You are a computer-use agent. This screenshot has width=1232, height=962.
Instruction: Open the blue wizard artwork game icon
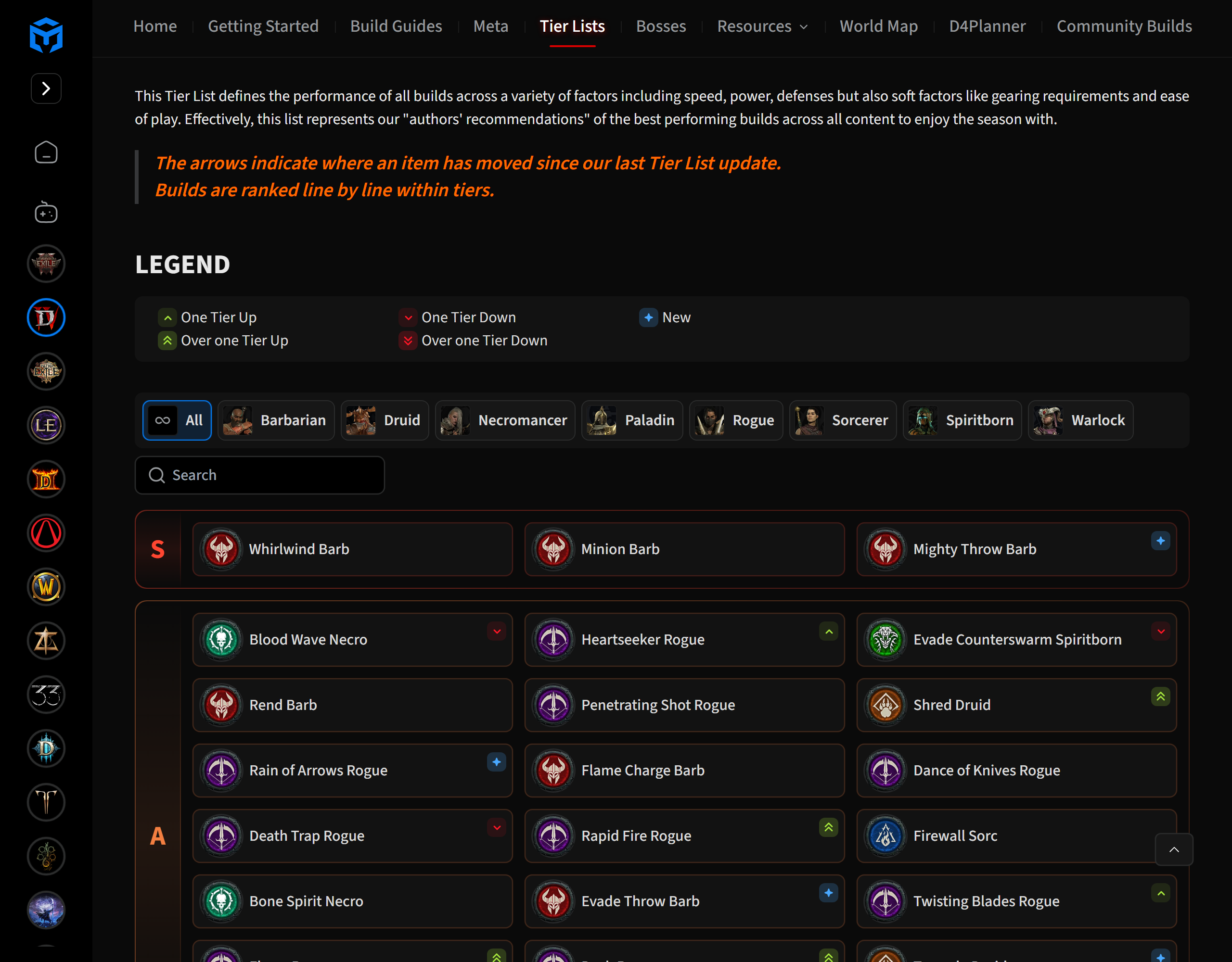46,910
